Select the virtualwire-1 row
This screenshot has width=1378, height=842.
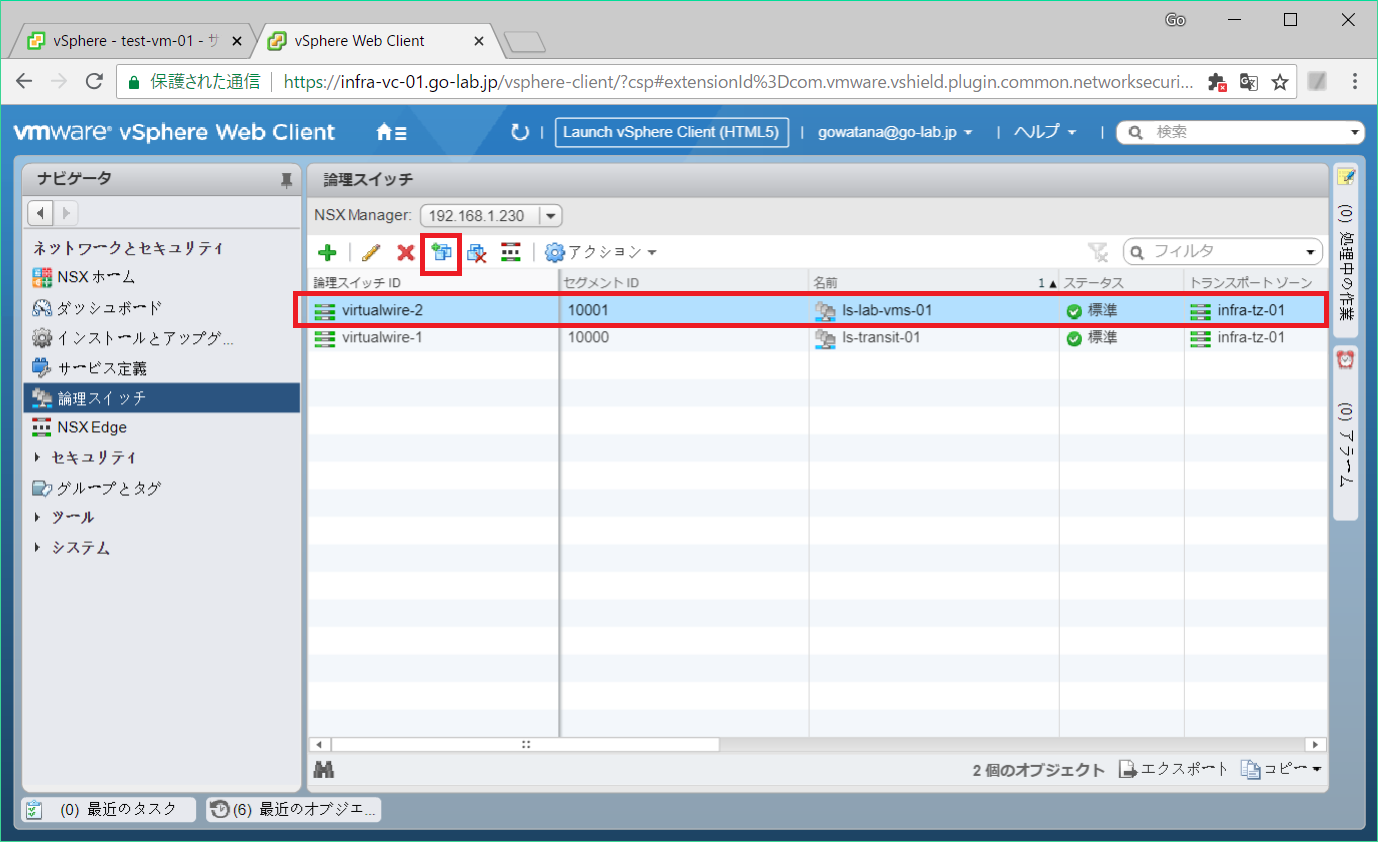click(817, 338)
